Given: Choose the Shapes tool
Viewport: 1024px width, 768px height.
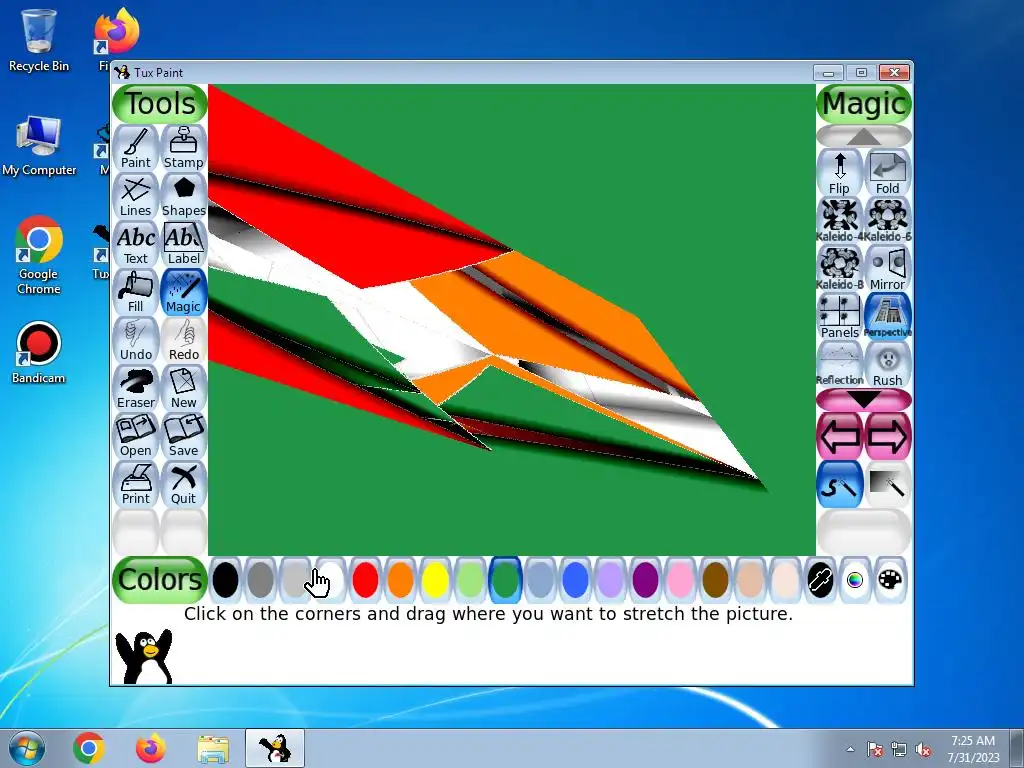Looking at the screenshot, I should (x=184, y=196).
